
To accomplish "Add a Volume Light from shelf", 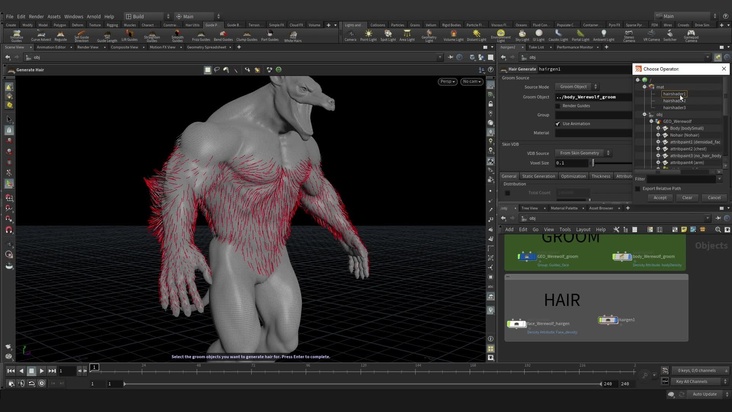I will (x=453, y=35).
